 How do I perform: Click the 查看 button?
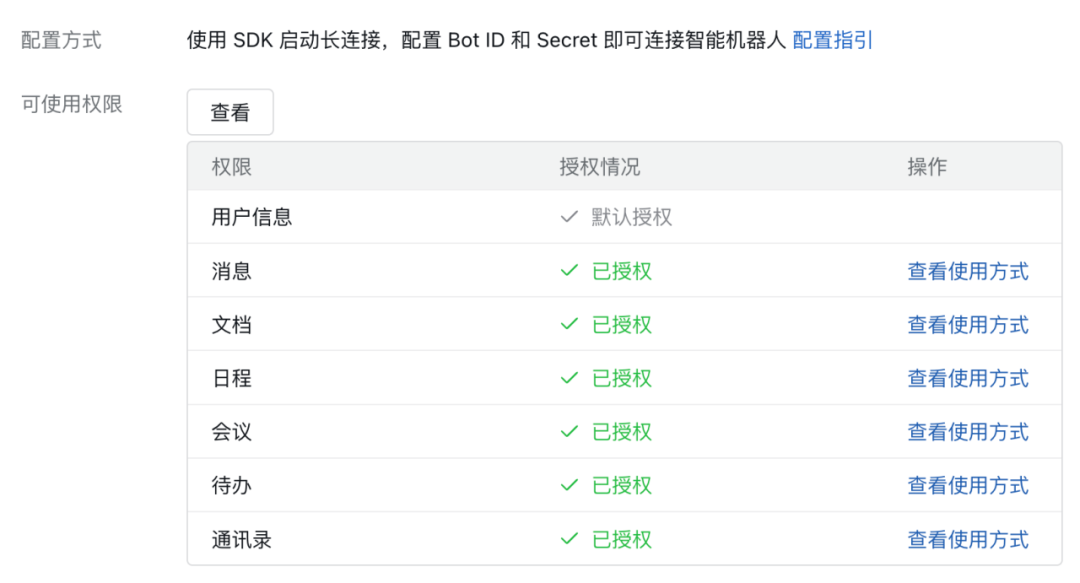[x=230, y=113]
